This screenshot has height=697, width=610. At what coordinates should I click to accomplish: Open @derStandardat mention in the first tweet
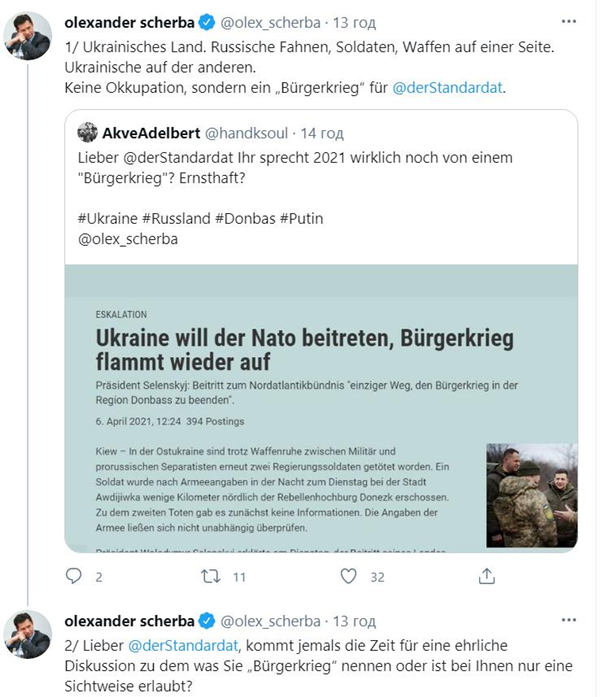449,88
